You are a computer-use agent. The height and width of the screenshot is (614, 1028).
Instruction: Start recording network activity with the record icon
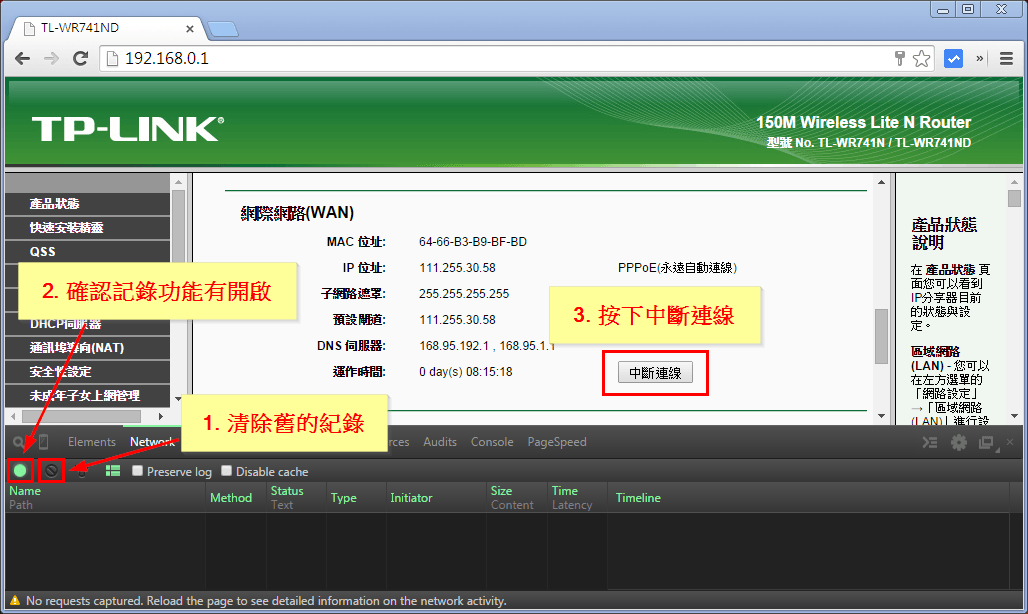[x=20, y=470]
